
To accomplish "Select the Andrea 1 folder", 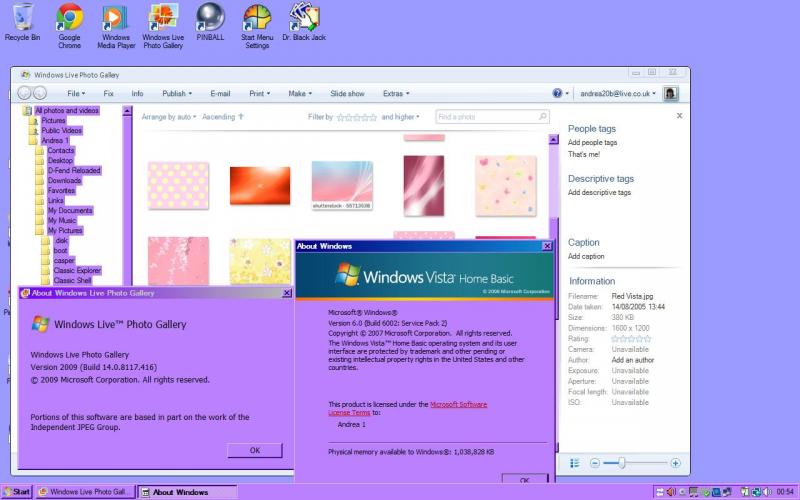I will click(x=55, y=140).
